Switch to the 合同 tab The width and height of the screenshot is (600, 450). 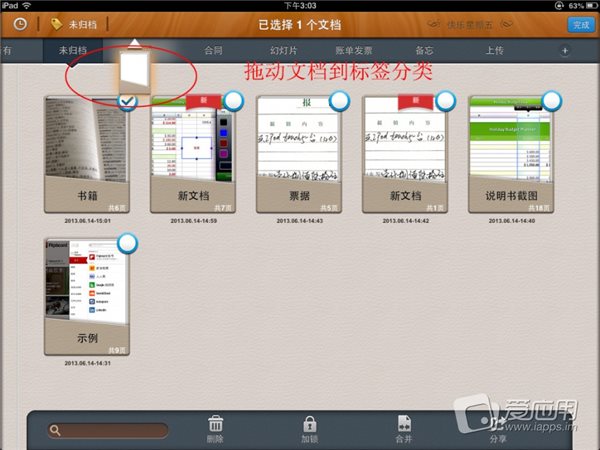[x=213, y=50]
